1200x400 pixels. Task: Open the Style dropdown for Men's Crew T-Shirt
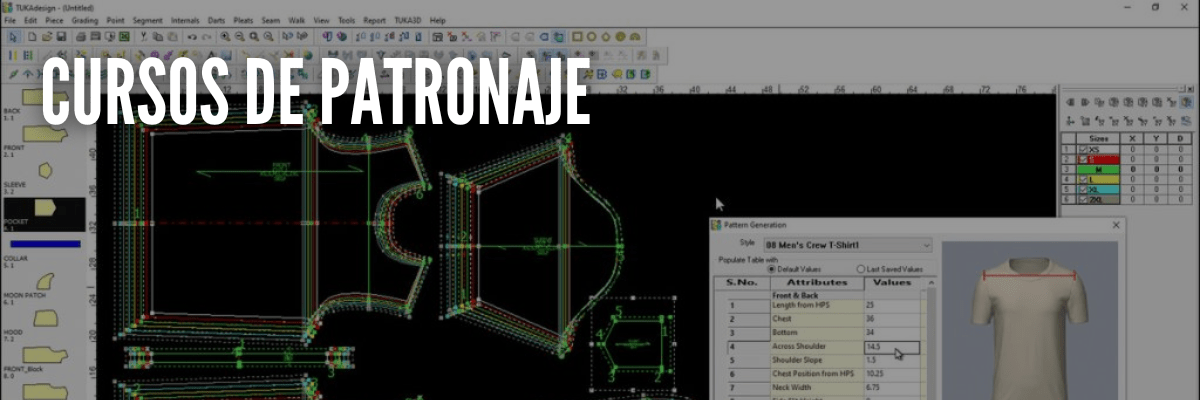[924, 244]
